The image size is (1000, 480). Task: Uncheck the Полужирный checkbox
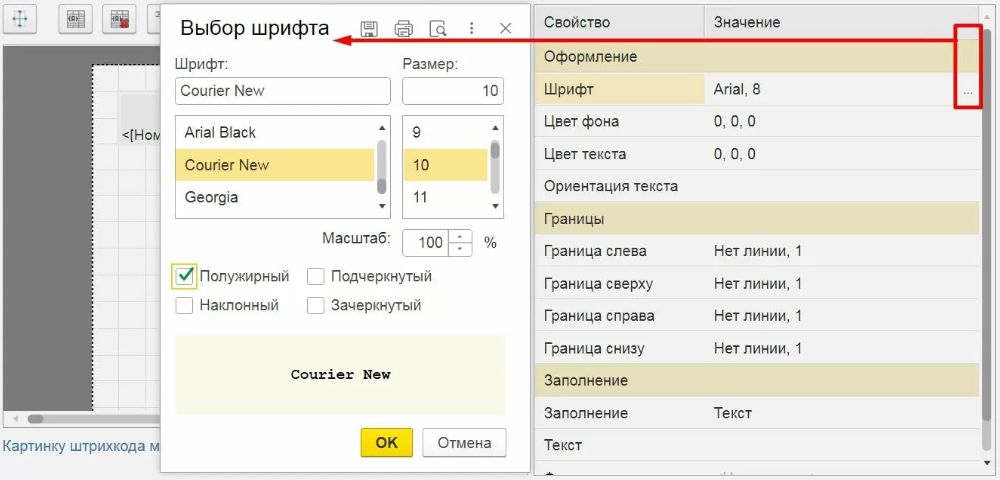coord(184,276)
